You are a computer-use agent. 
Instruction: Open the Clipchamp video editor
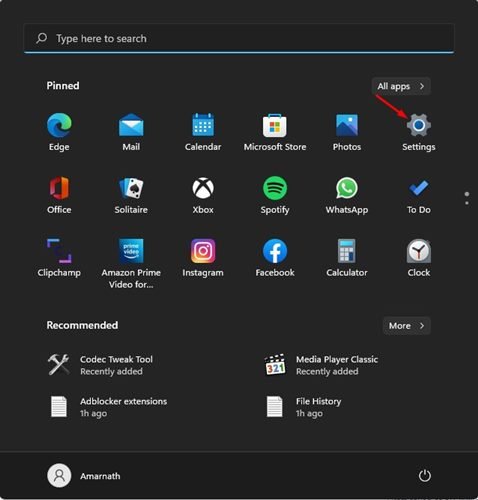click(59, 258)
